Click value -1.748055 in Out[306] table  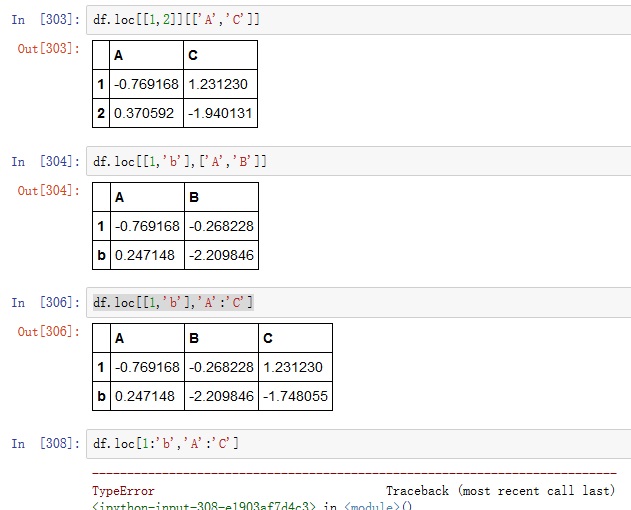pyautogui.click(x=295, y=396)
